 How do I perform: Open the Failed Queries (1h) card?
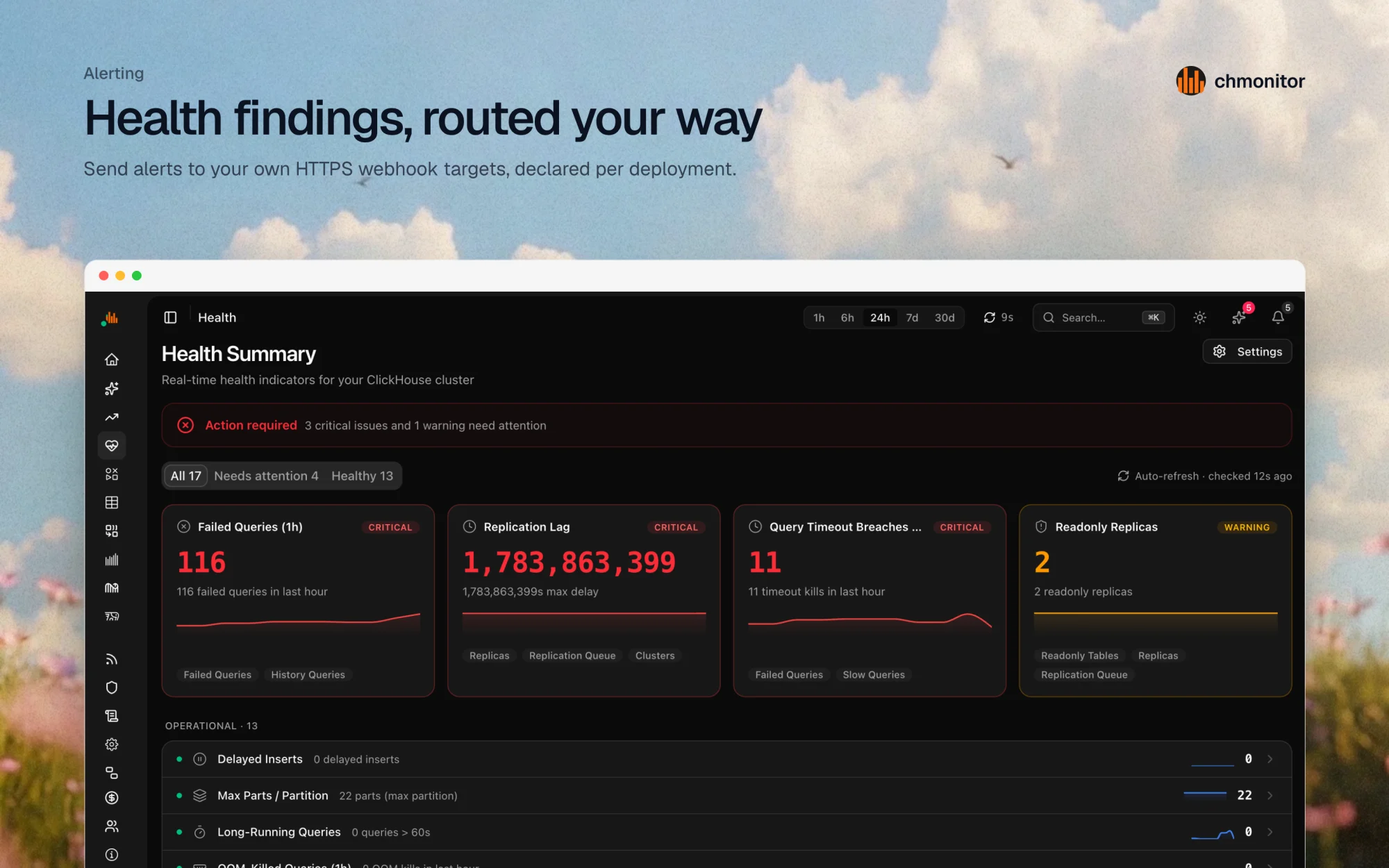coord(298,601)
